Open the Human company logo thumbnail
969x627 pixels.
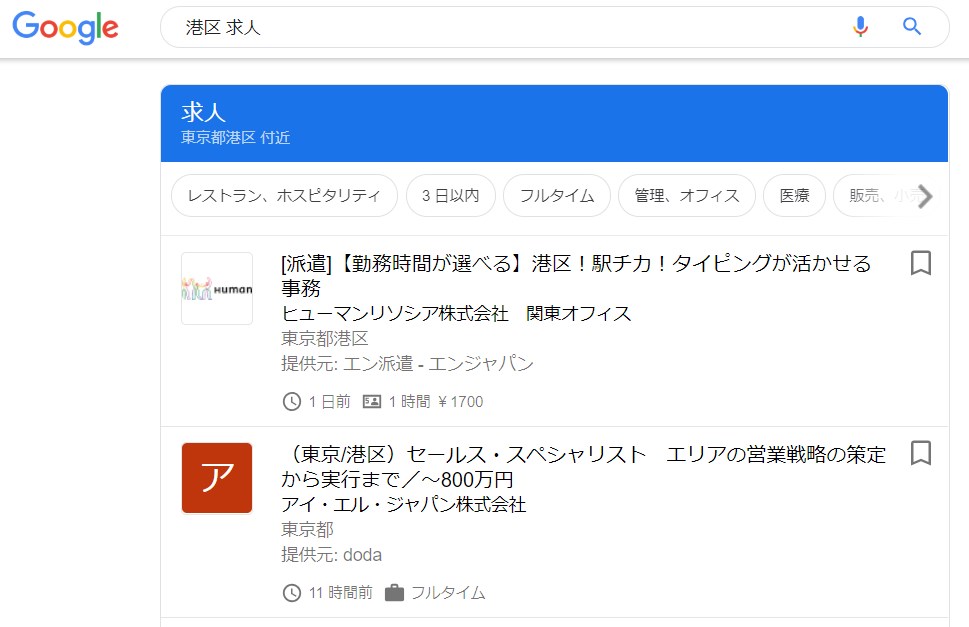coord(217,289)
